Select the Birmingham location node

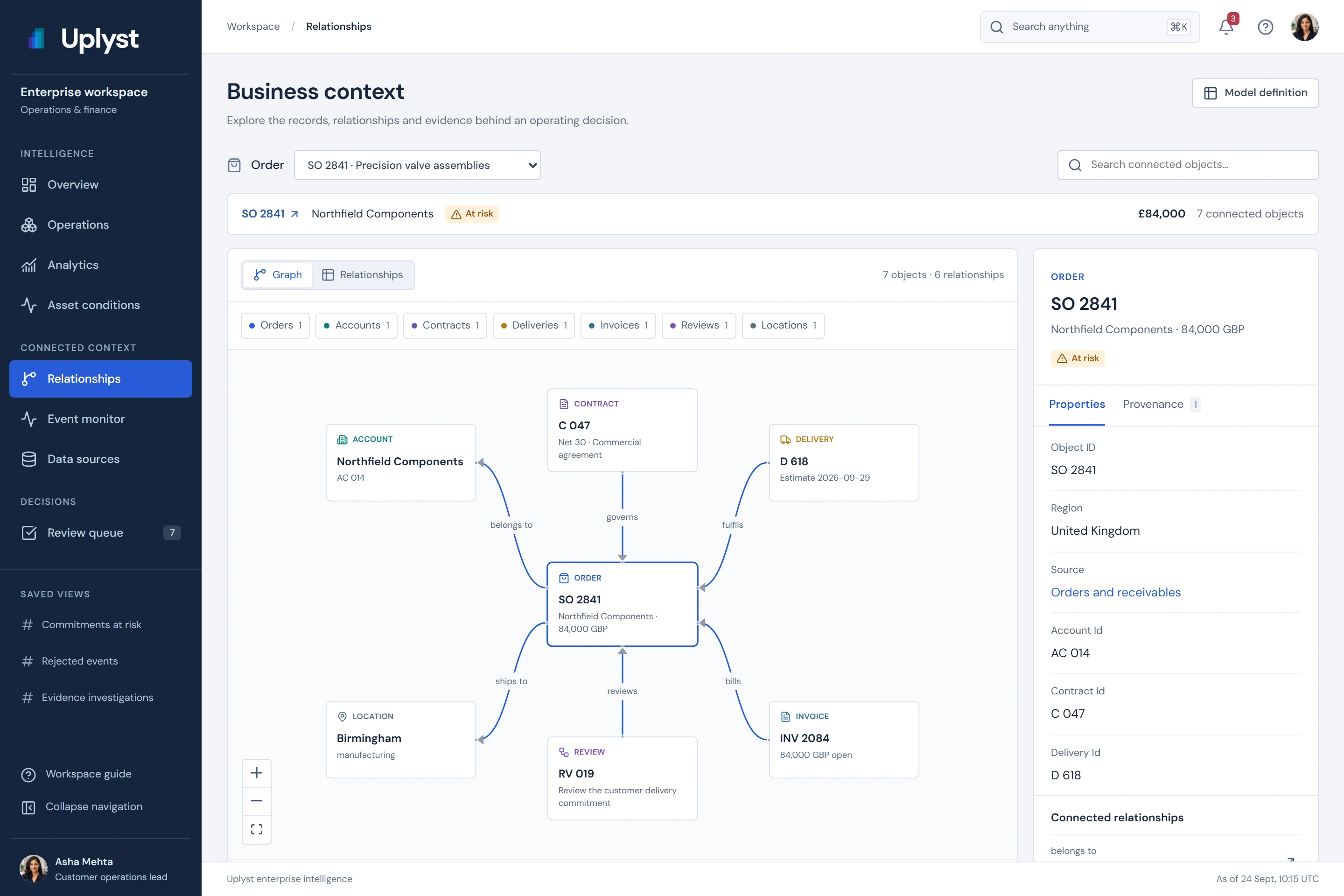[400, 740]
